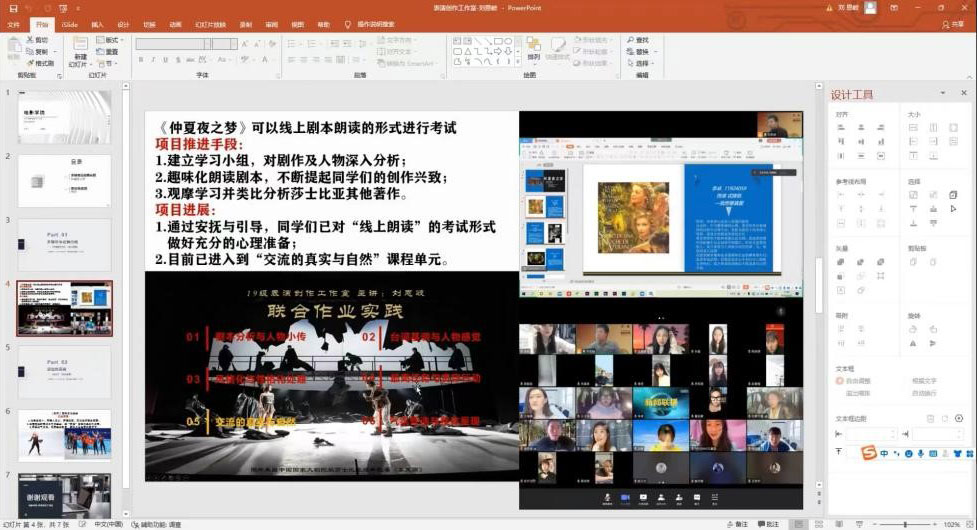Viewport: 977px width, 530px height.
Task: Click the Find (查找) icon
Action: click(637, 41)
